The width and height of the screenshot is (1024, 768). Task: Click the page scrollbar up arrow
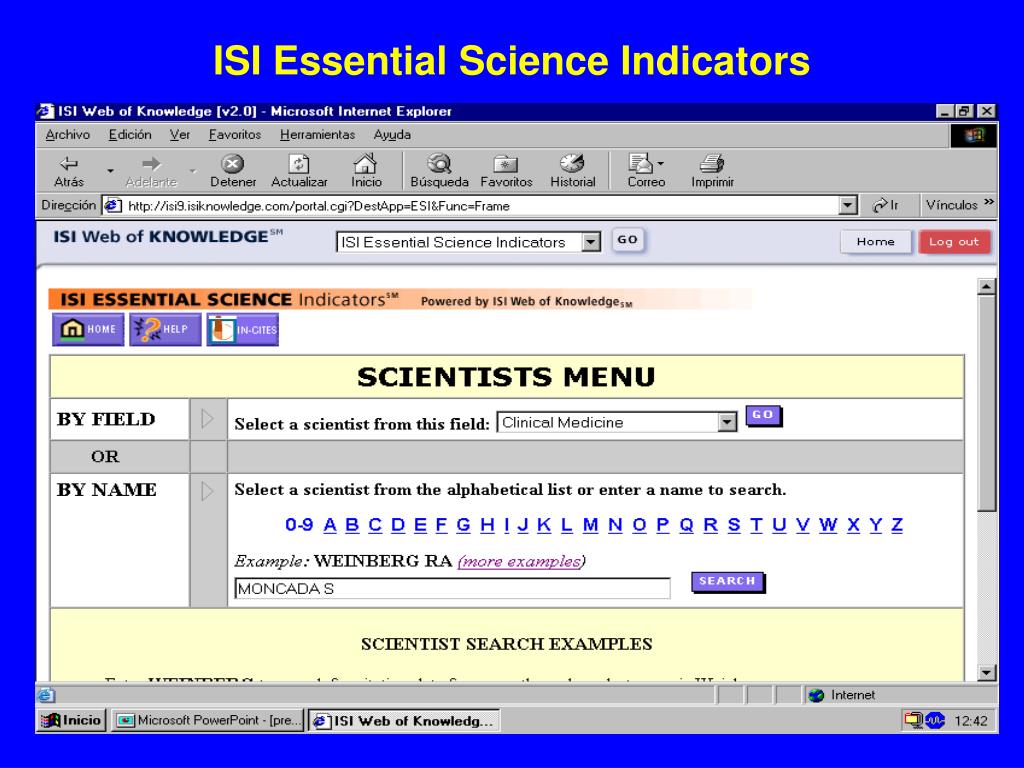[986, 286]
